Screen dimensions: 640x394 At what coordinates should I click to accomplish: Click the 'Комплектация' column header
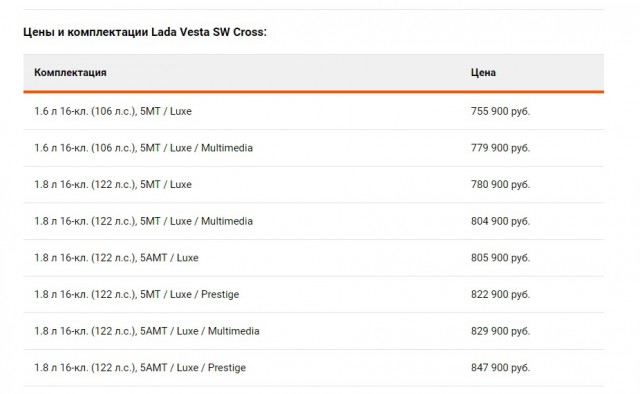tap(70, 73)
